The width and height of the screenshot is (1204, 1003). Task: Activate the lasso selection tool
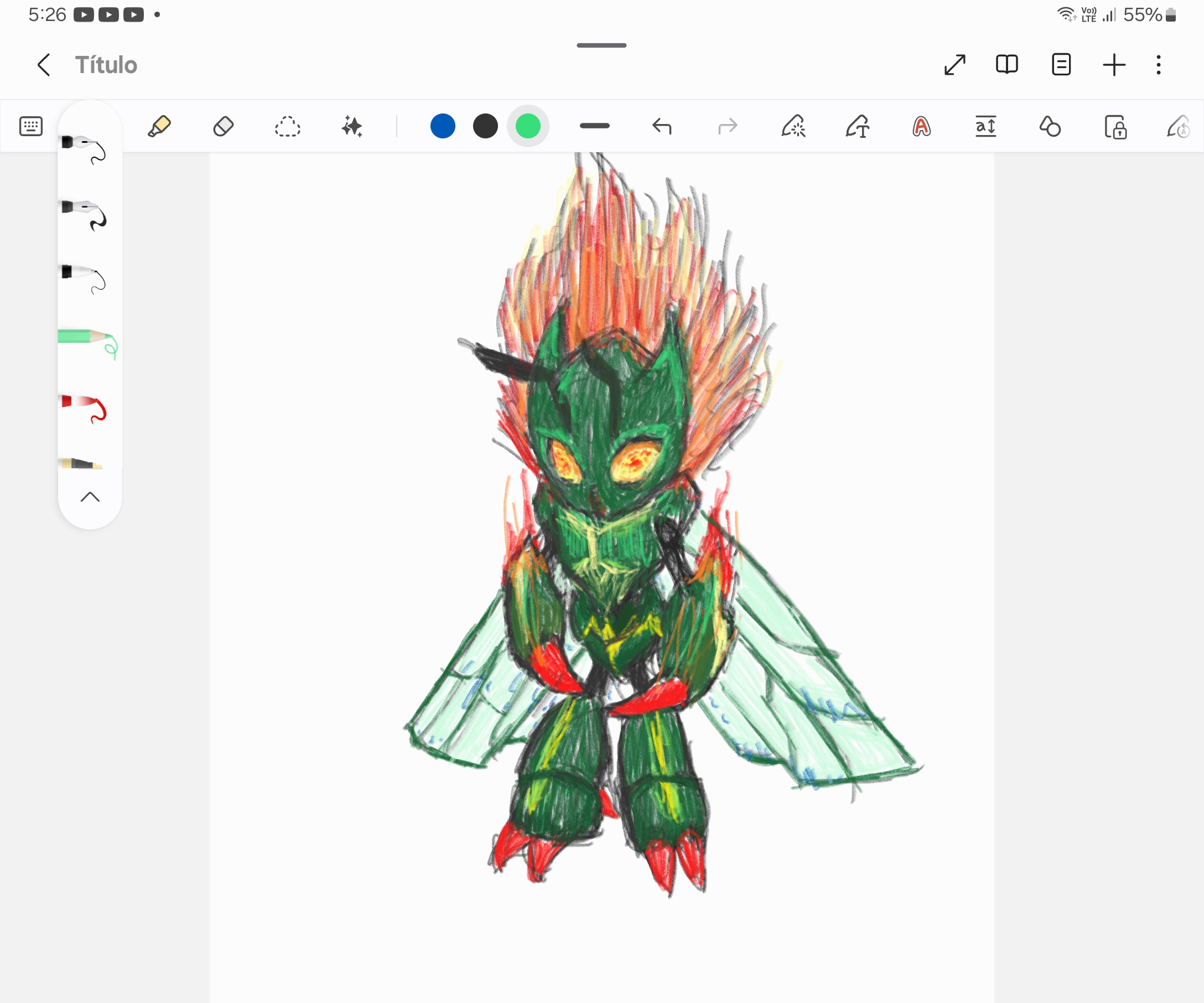pos(287,126)
